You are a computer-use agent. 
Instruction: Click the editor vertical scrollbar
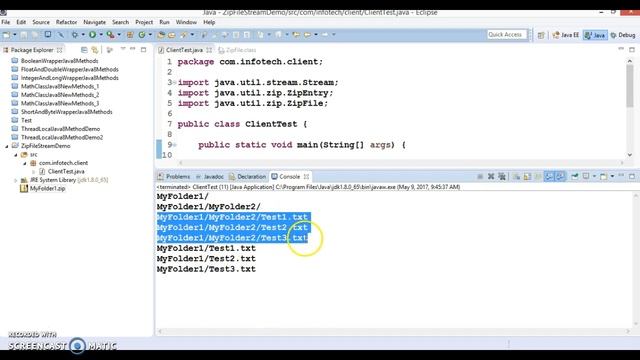tap(630, 86)
